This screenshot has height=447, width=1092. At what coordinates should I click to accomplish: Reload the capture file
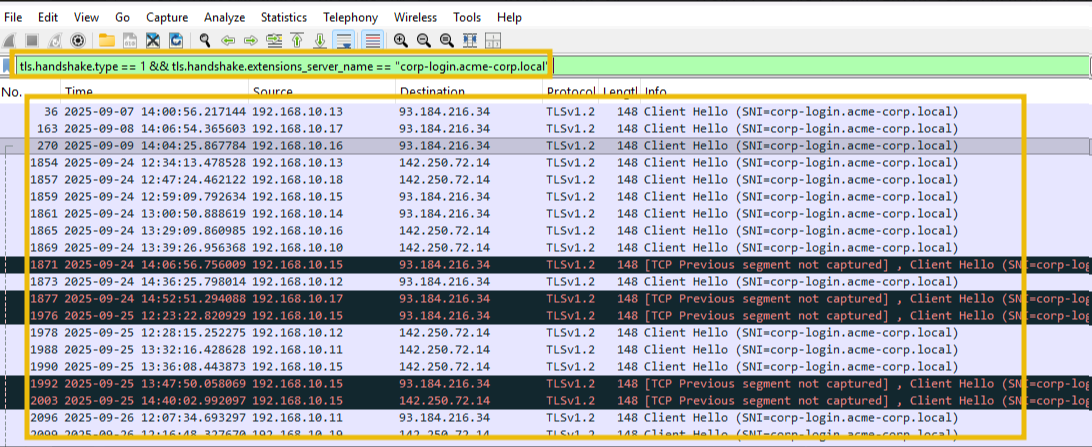(x=176, y=41)
